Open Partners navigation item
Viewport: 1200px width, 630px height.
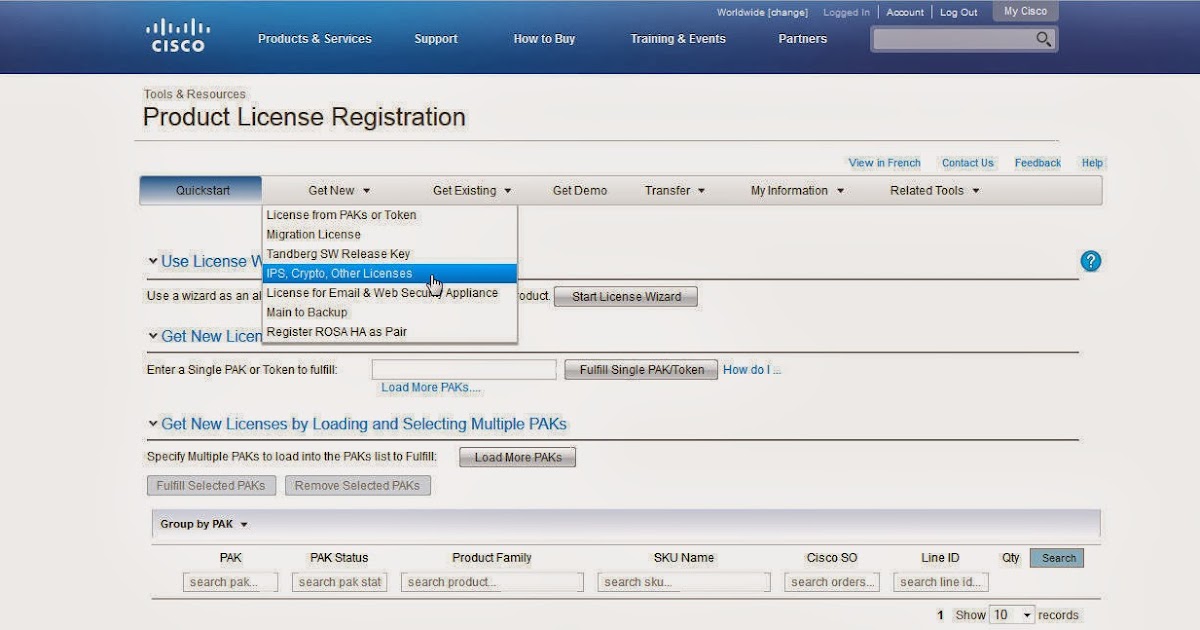[x=803, y=39]
